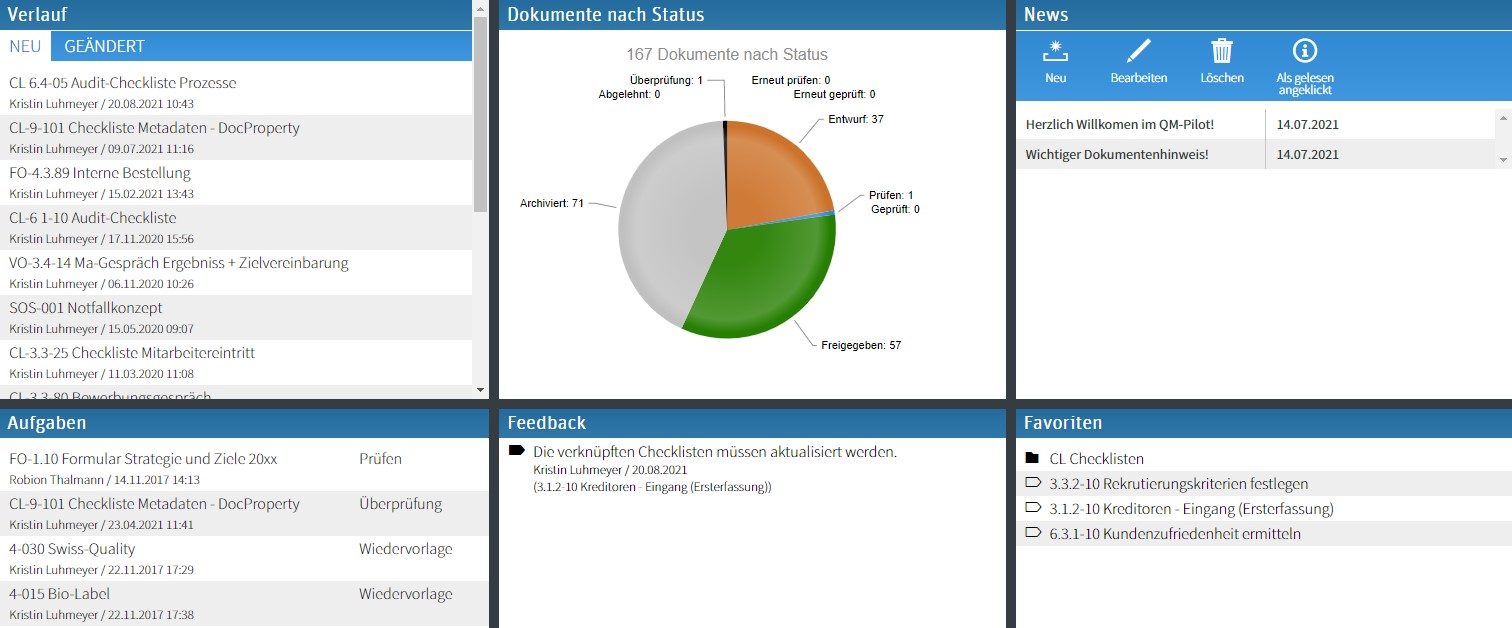Click Wiedervorlage status of 4-015 Bio-Label
Screen dimensions: 1512x628
[x=406, y=594]
